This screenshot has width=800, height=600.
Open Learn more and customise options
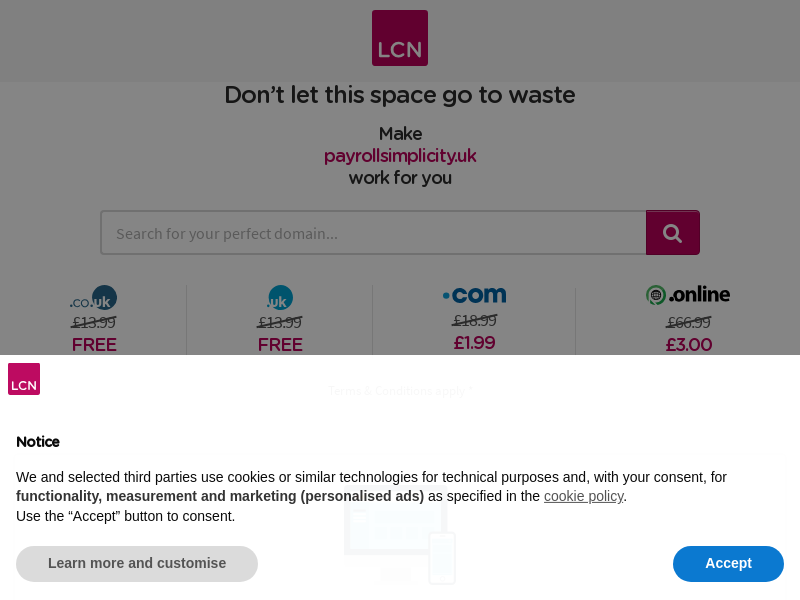click(x=137, y=564)
